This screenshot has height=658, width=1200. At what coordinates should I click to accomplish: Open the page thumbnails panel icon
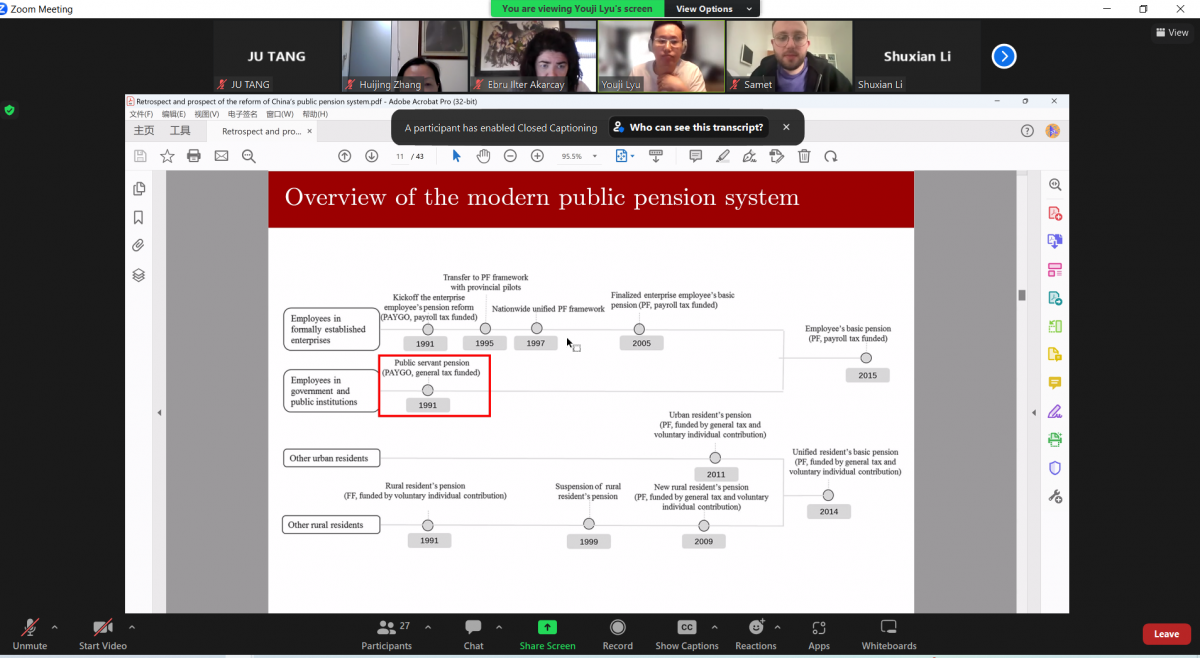coord(139,189)
